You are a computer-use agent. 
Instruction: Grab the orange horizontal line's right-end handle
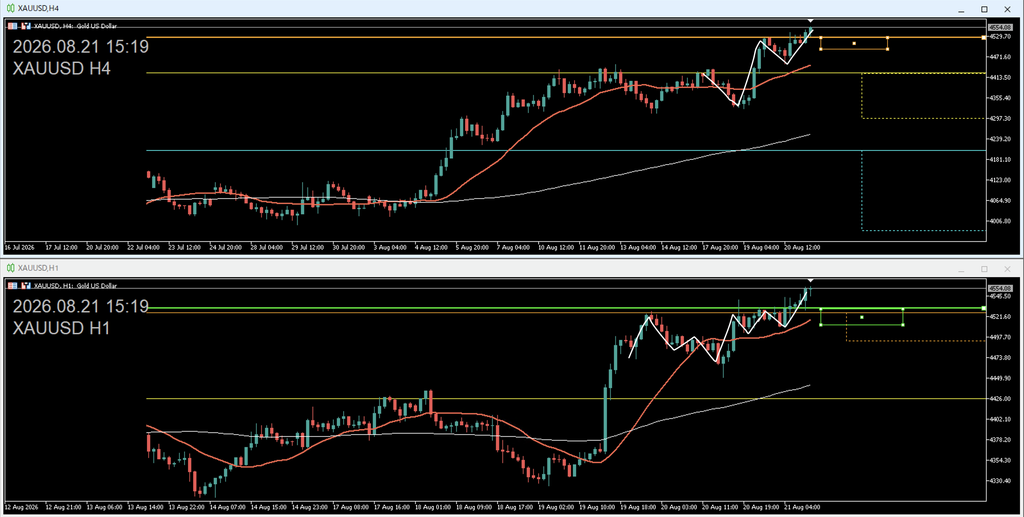(x=984, y=38)
